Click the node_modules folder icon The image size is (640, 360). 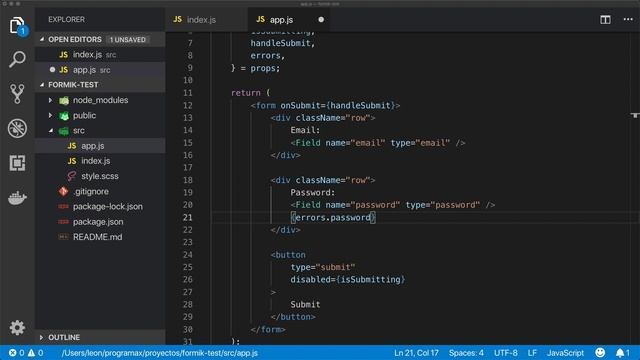64,100
